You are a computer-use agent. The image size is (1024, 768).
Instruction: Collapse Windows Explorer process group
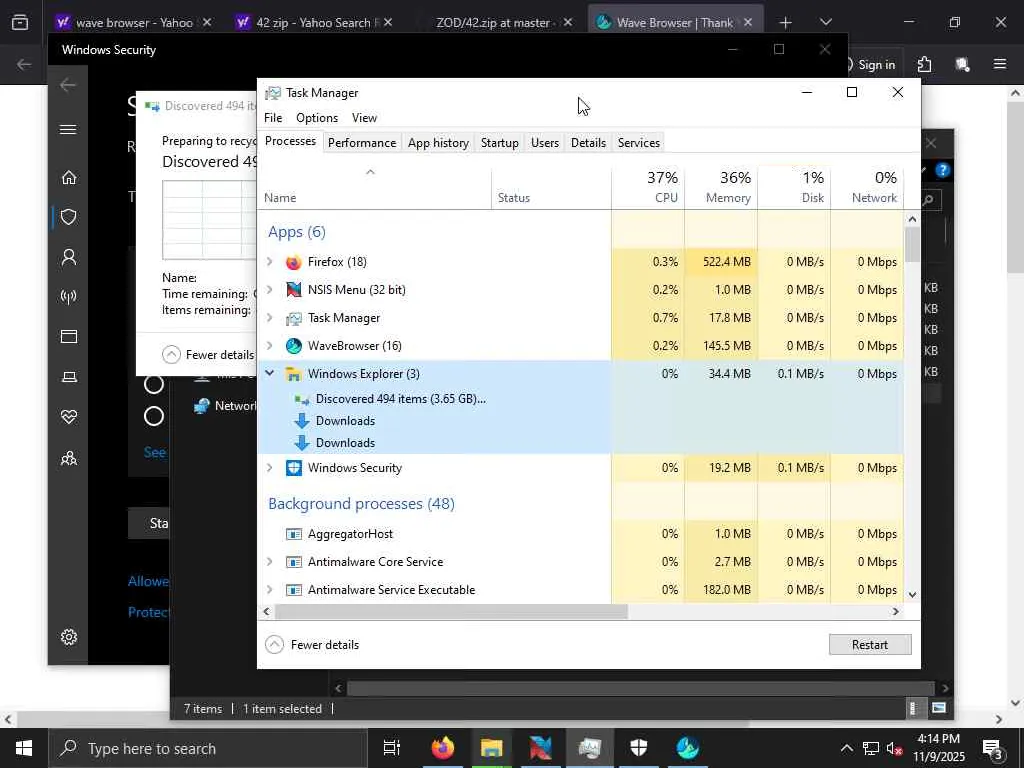point(270,374)
